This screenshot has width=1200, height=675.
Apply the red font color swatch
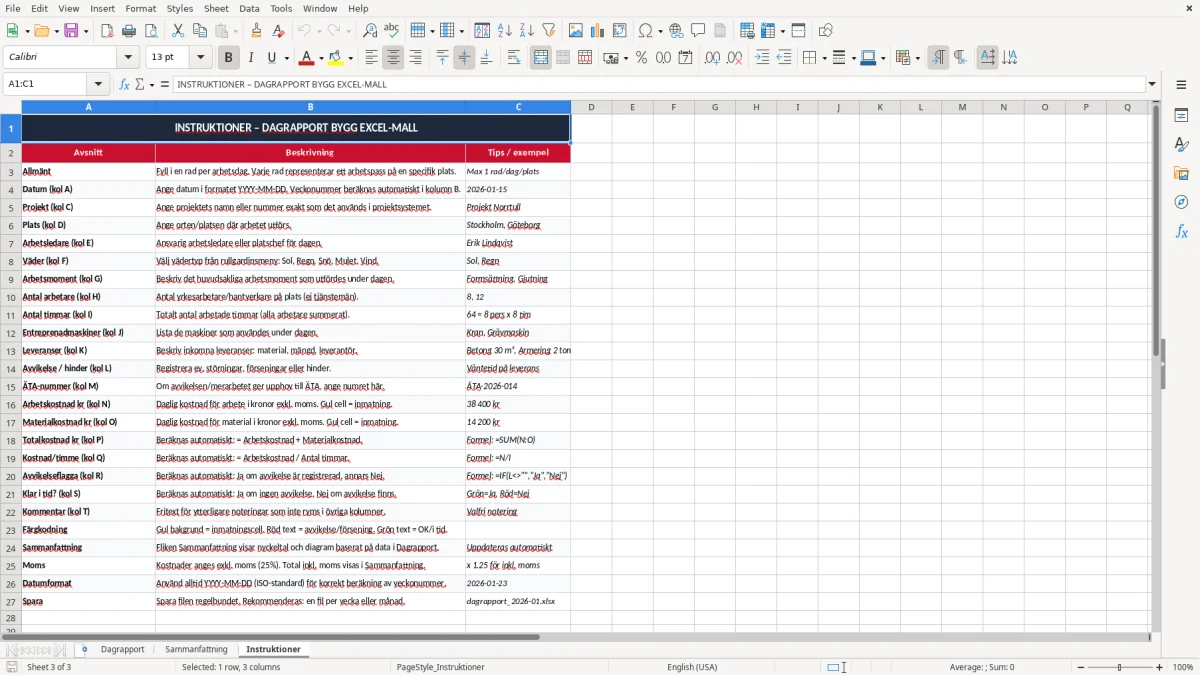307,58
